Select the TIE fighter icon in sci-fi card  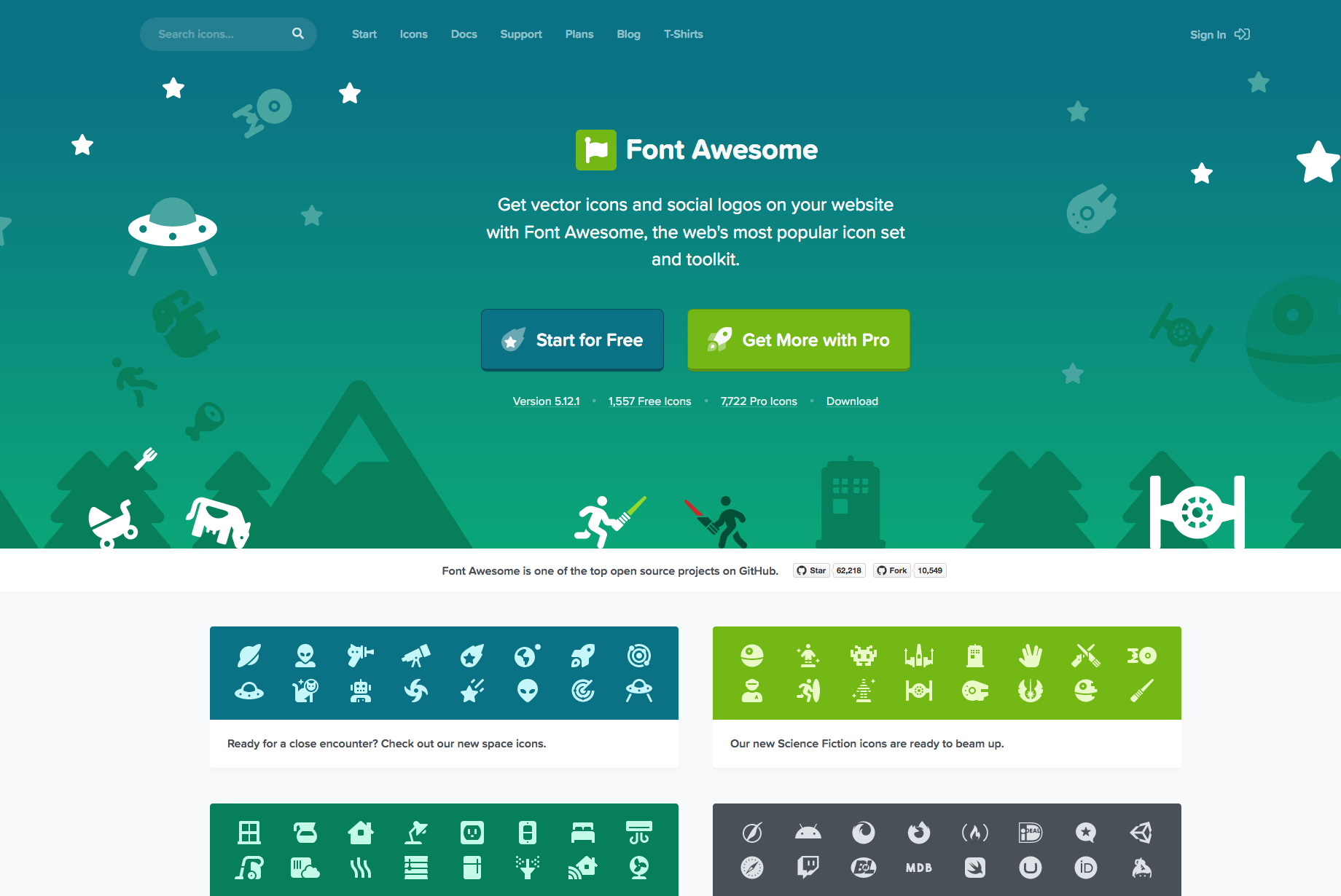click(x=919, y=690)
